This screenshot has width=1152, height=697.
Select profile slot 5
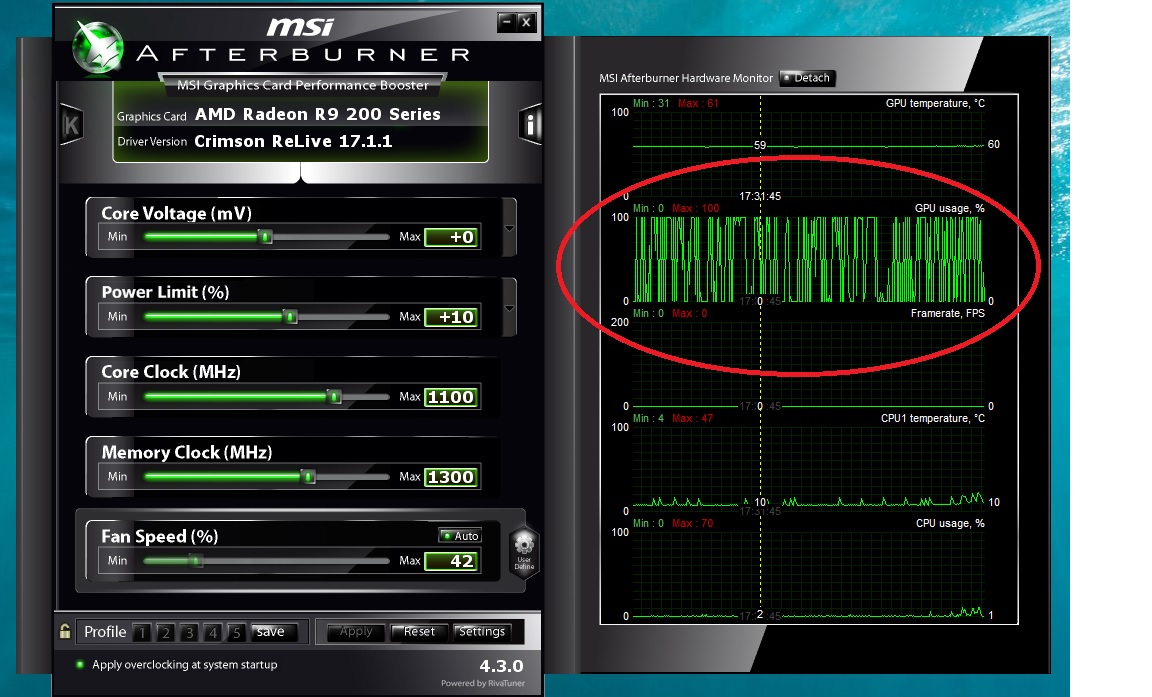[237, 632]
